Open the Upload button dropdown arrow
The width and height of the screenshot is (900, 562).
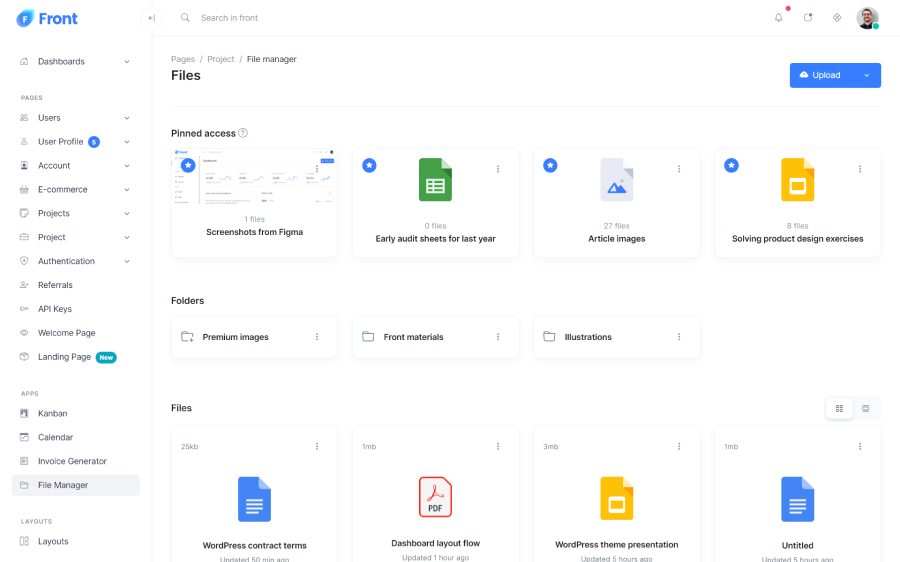pyautogui.click(x=866, y=75)
